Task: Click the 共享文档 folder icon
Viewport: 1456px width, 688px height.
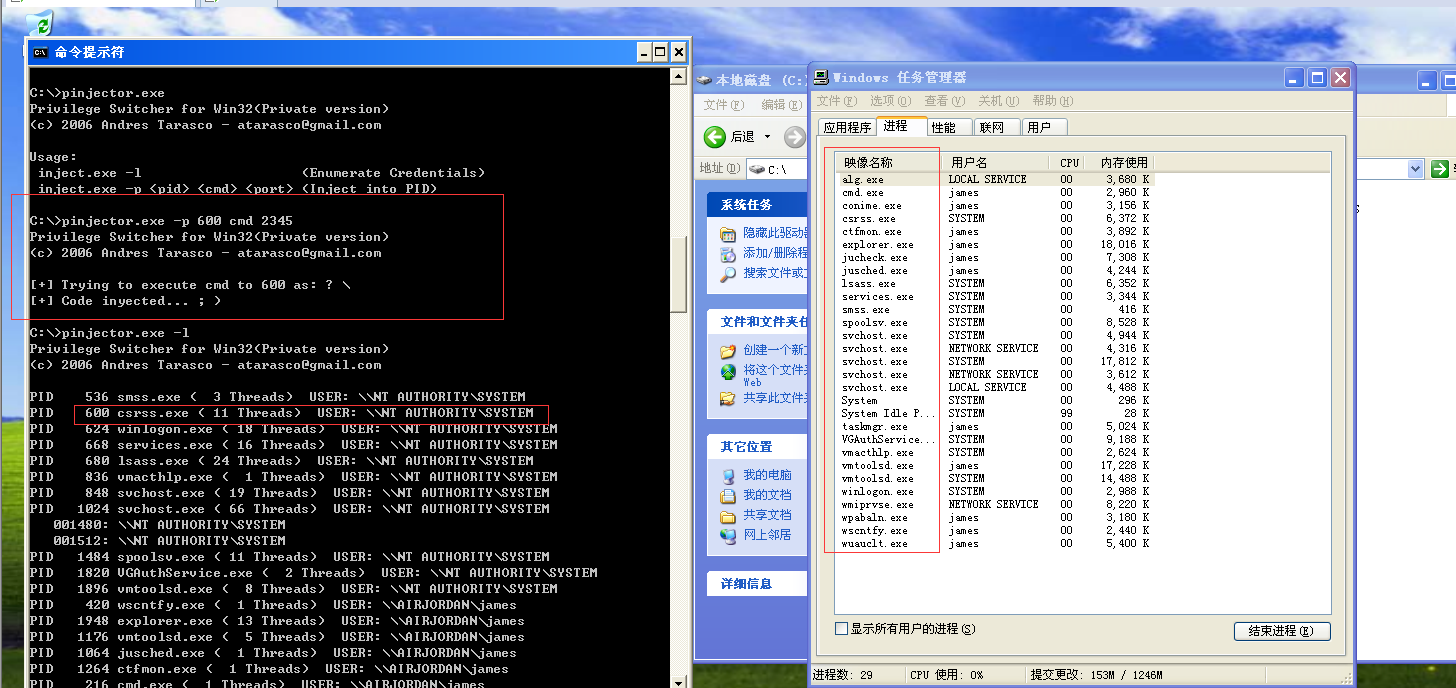Action: (728, 515)
